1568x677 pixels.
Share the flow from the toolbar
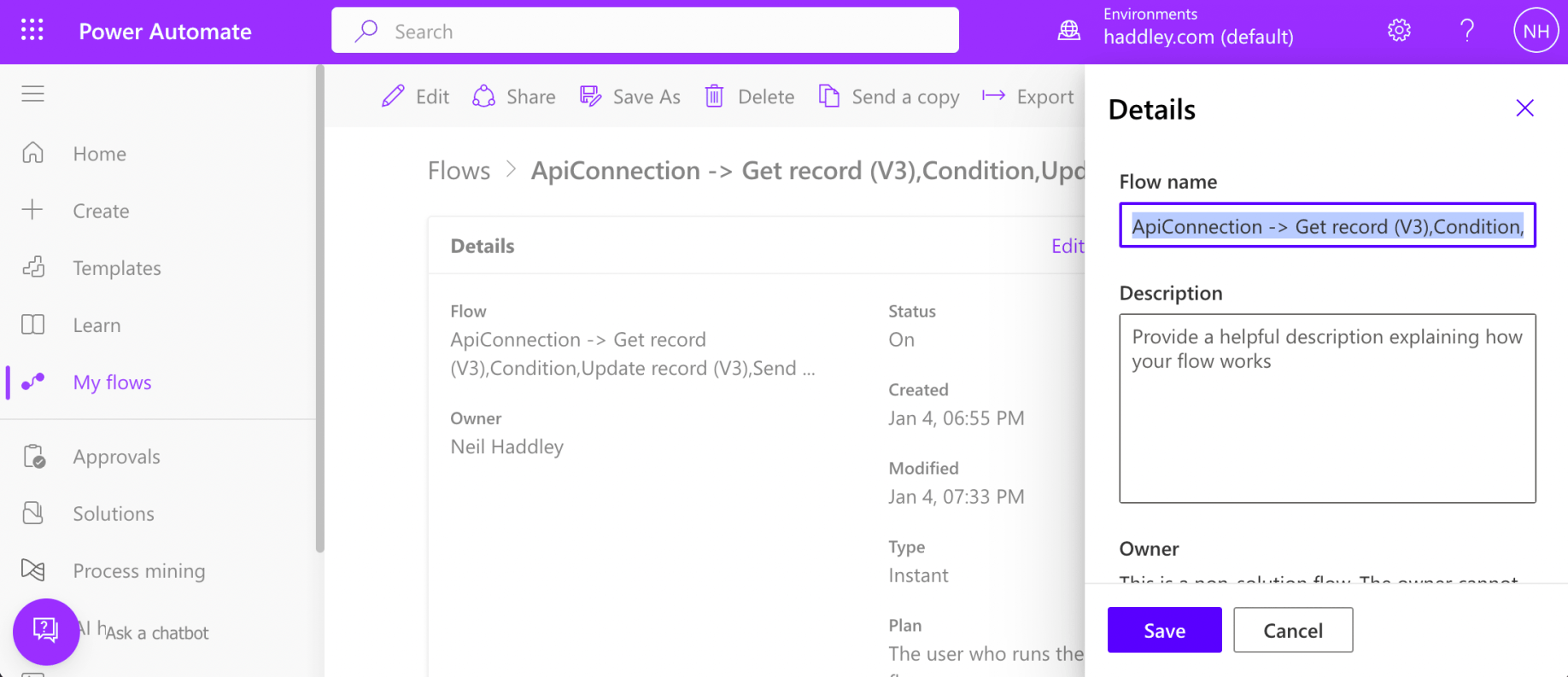(x=514, y=96)
